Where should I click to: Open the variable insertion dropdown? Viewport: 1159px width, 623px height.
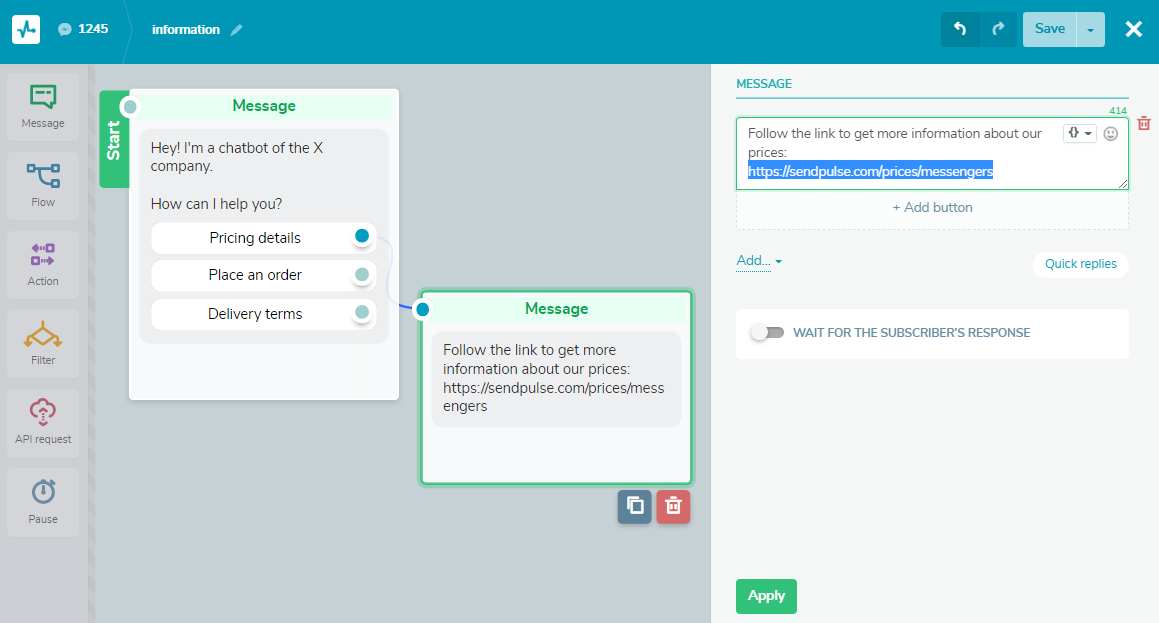1079,132
